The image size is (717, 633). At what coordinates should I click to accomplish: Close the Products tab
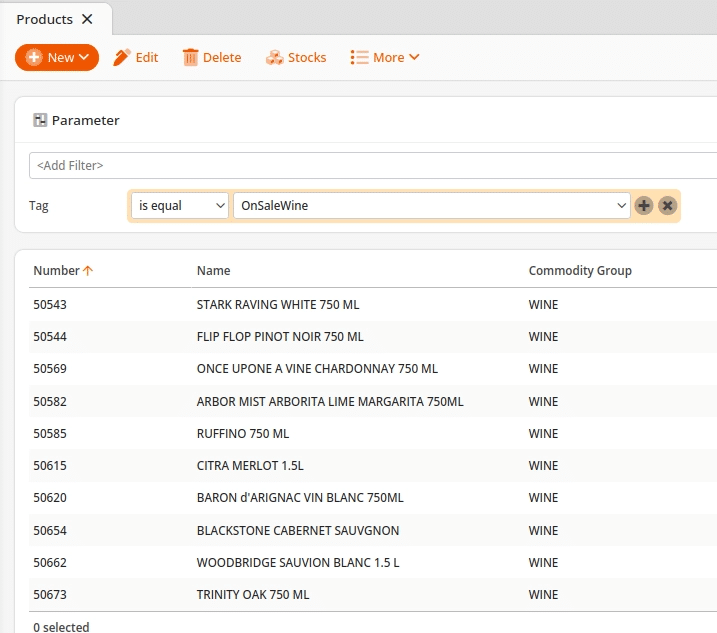coord(87,19)
